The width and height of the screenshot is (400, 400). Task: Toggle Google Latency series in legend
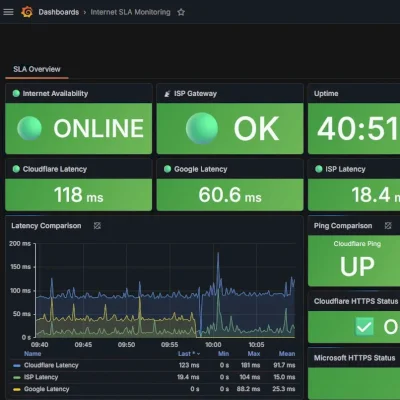tap(46, 389)
